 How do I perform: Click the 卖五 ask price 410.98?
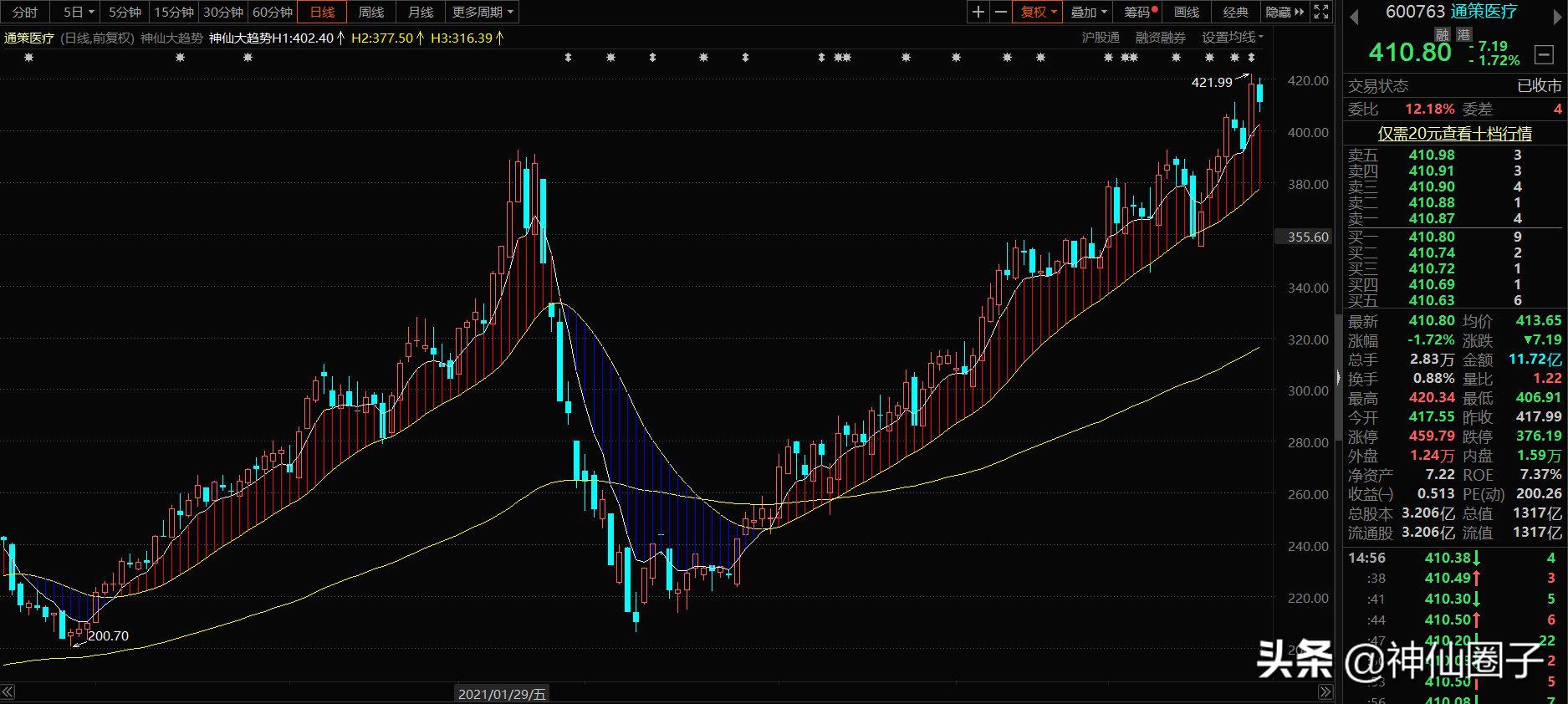[x=1432, y=155]
